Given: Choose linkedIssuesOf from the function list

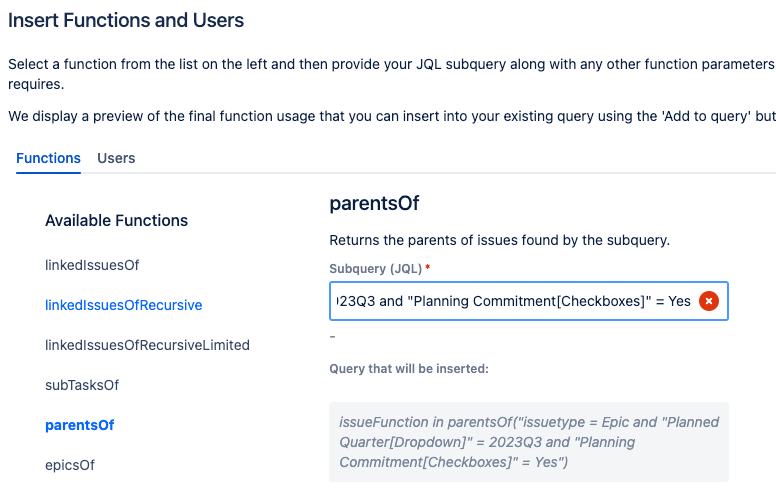Looking at the screenshot, I should pos(92,265).
